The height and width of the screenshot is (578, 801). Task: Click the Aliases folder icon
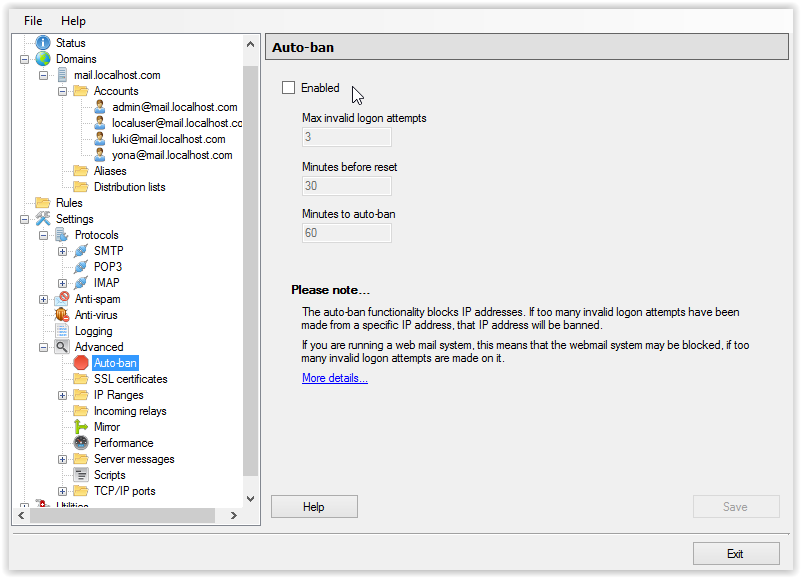click(81, 171)
